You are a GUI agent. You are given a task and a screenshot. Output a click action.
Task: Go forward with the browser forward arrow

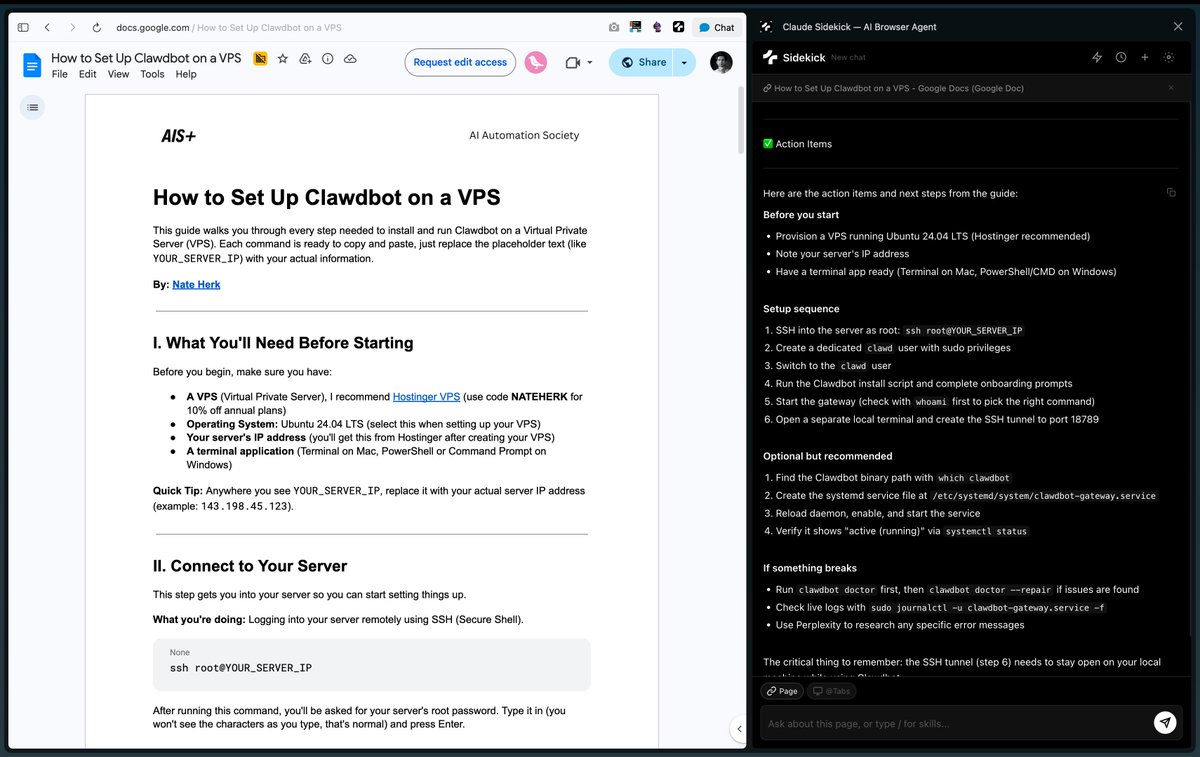coord(72,28)
